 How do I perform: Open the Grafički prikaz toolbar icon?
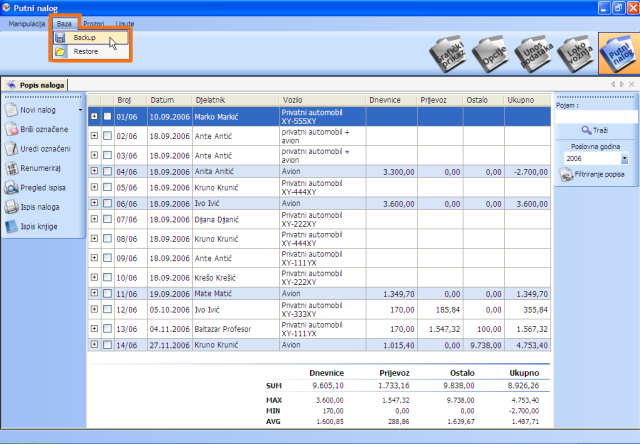448,54
